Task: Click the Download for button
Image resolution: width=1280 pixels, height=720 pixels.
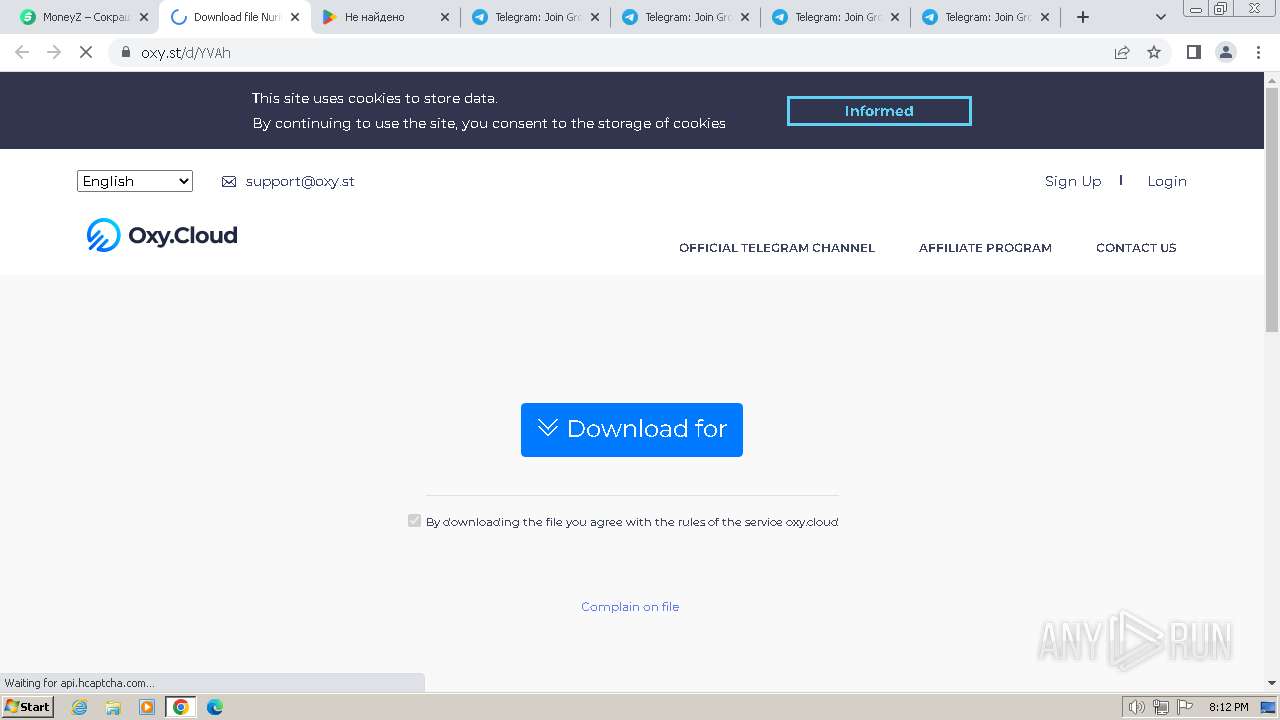Action: [632, 430]
